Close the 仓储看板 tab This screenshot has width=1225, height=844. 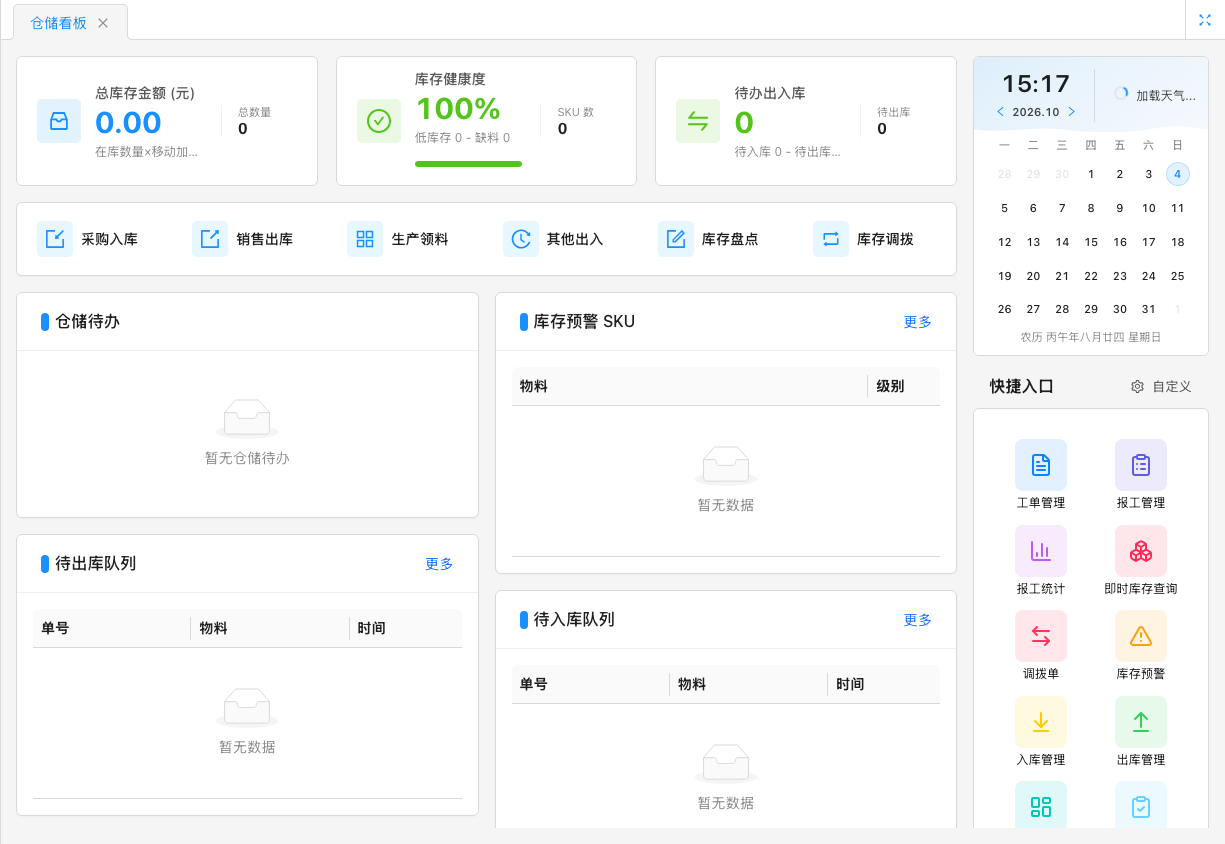click(103, 23)
